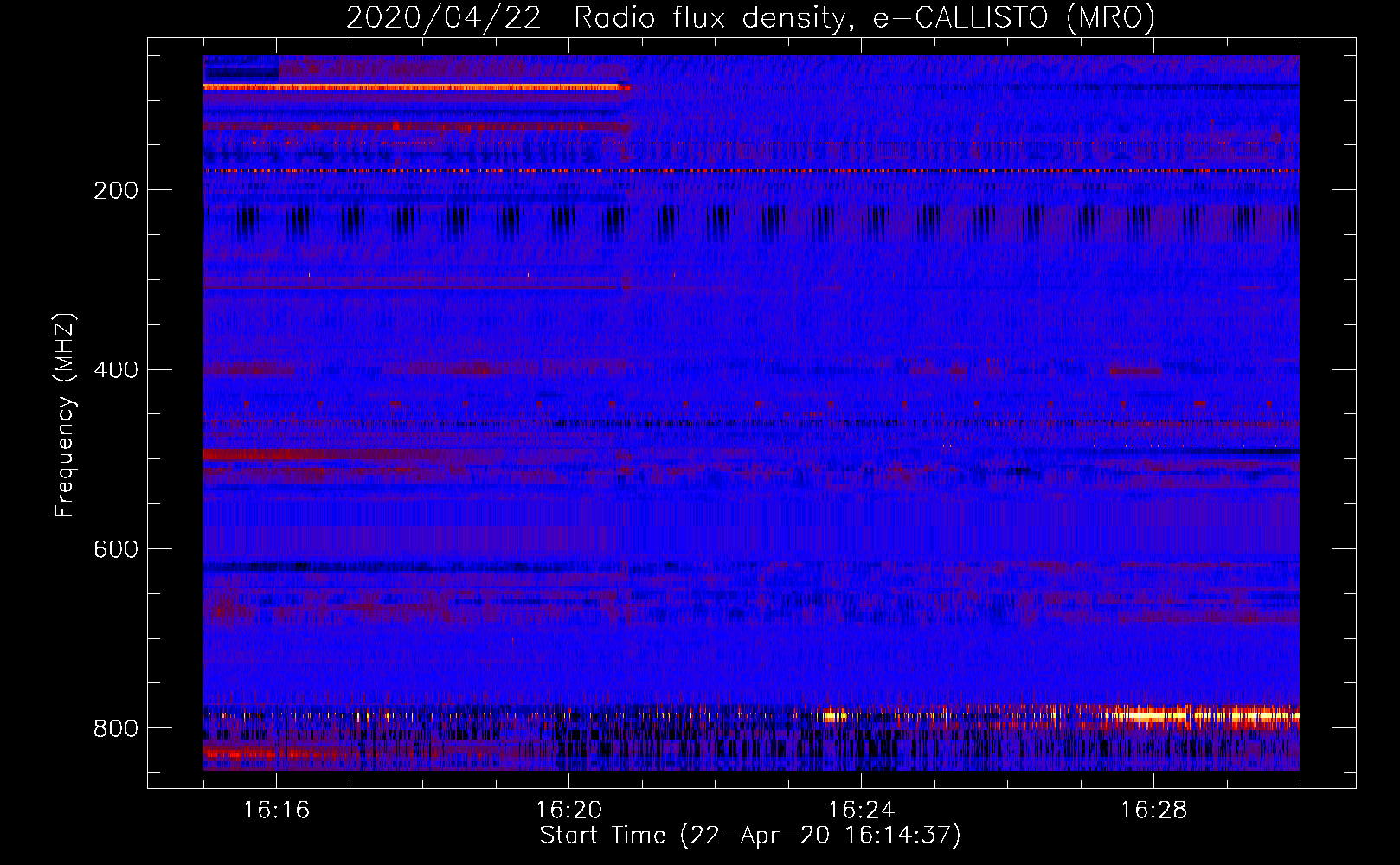Click the 600 MHz frequency tick label

click(115, 549)
